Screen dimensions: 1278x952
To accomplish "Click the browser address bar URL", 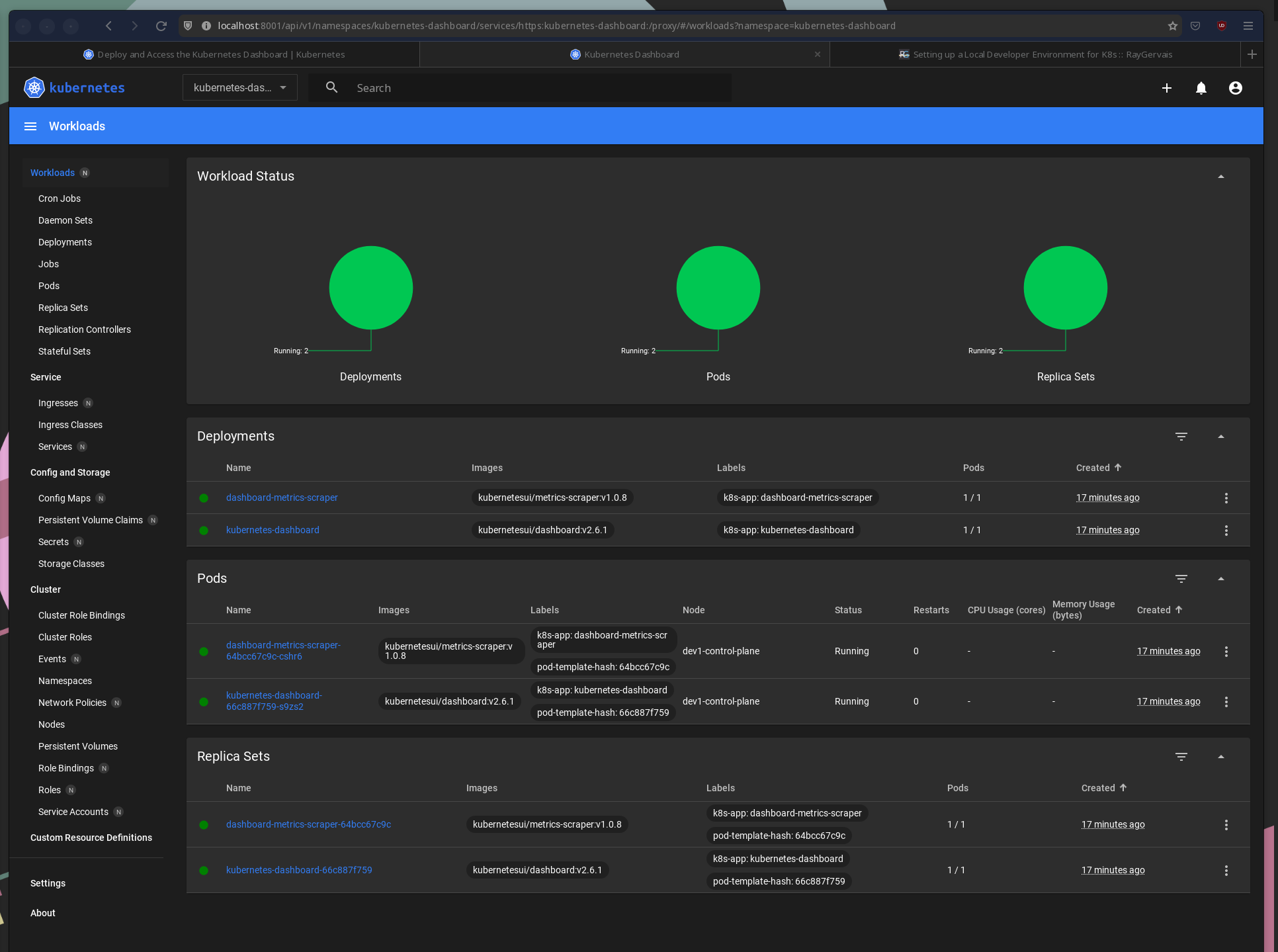I will [x=556, y=26].
